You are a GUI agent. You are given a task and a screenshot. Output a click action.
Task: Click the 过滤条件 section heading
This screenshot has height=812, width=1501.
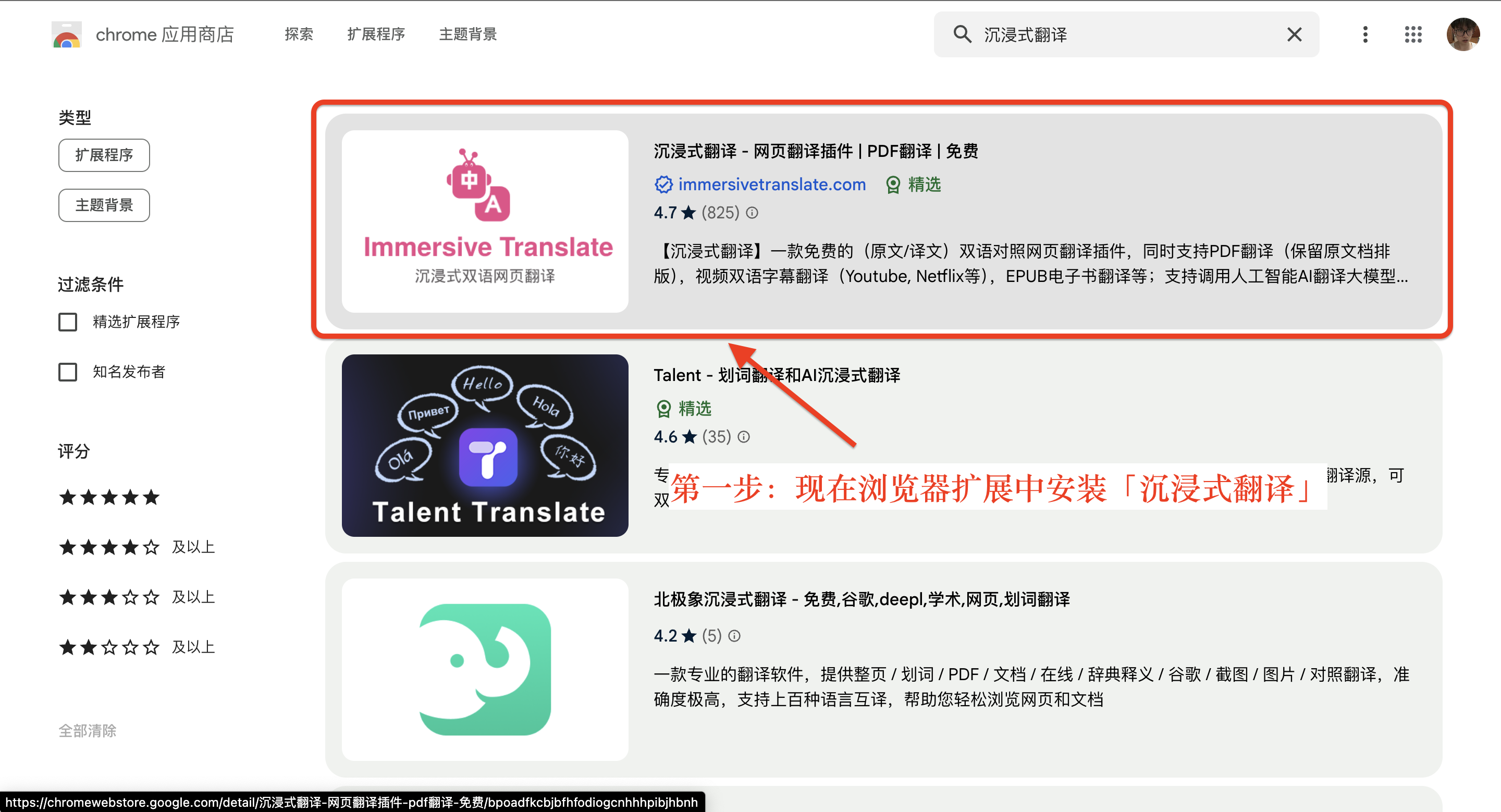[91, 285]
